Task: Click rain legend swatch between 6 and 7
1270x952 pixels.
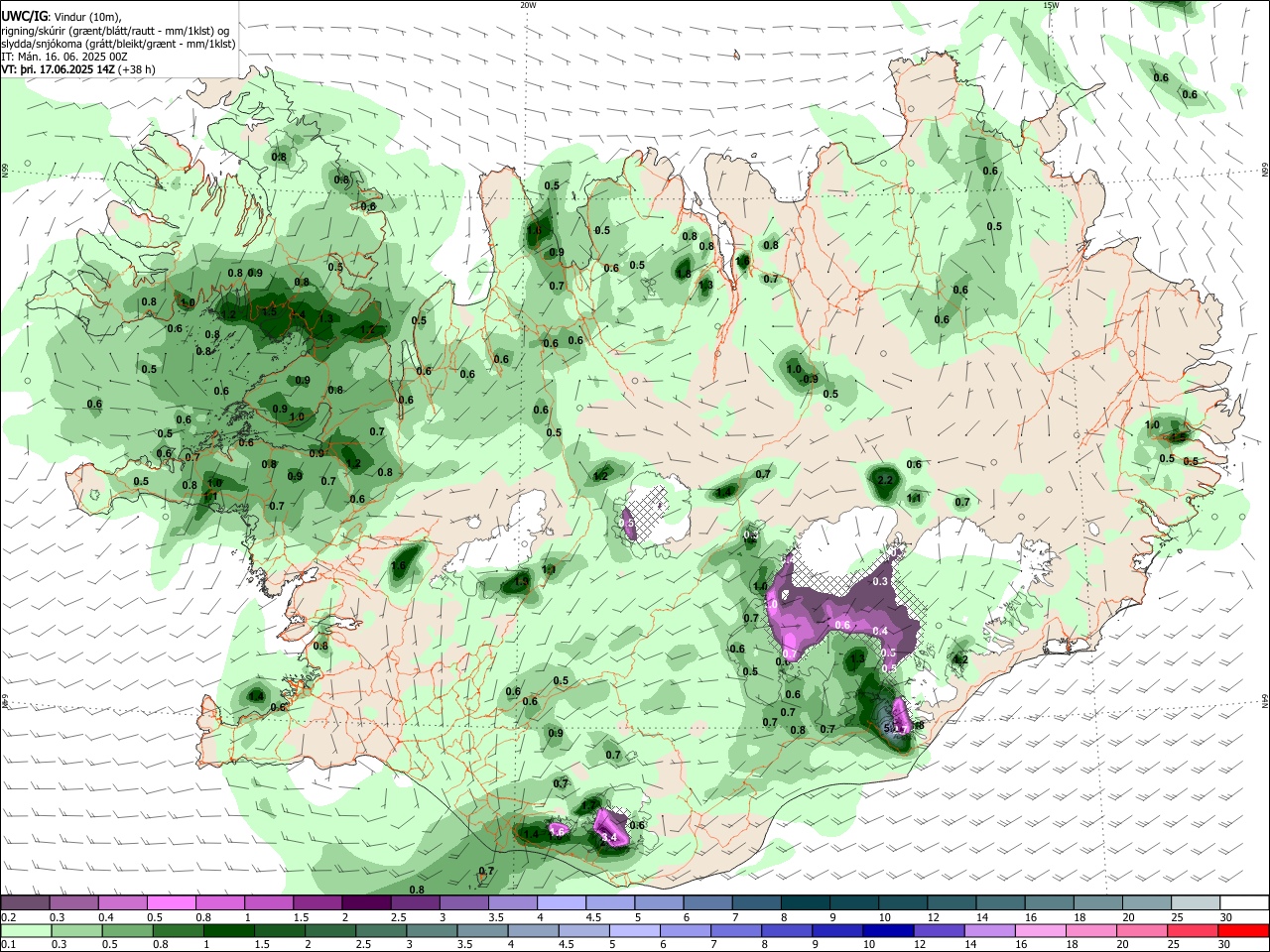Action: [x=686, y=930]
